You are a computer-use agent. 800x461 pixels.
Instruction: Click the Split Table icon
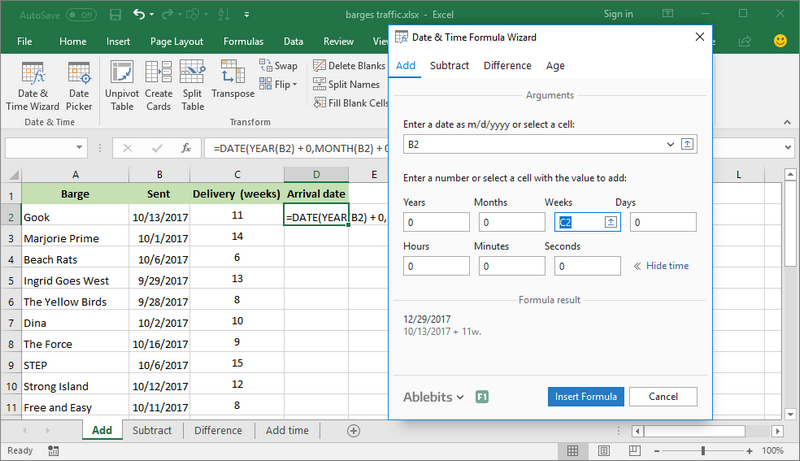click(193, 84)
